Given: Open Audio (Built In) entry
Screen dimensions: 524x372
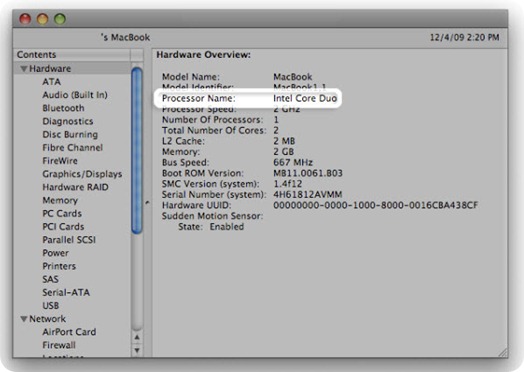Looking at the screenshot, I should point(75,95).
